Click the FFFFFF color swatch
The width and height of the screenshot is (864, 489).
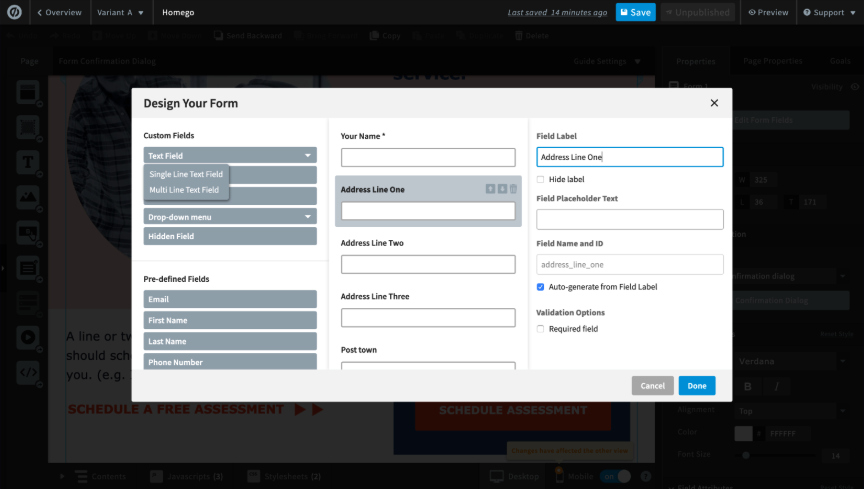743,433
